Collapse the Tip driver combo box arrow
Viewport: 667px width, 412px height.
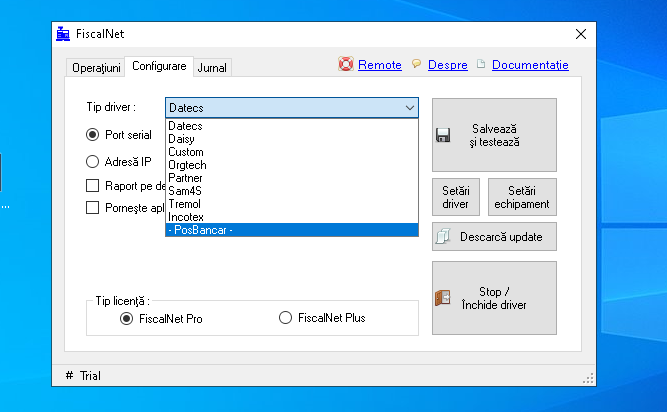410,108
